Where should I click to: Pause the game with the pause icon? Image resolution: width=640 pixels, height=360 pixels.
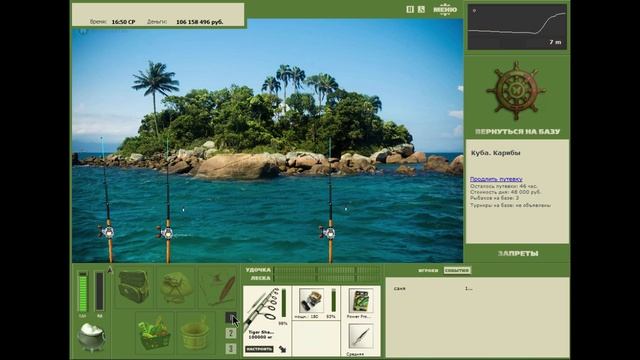click(410, 9)
